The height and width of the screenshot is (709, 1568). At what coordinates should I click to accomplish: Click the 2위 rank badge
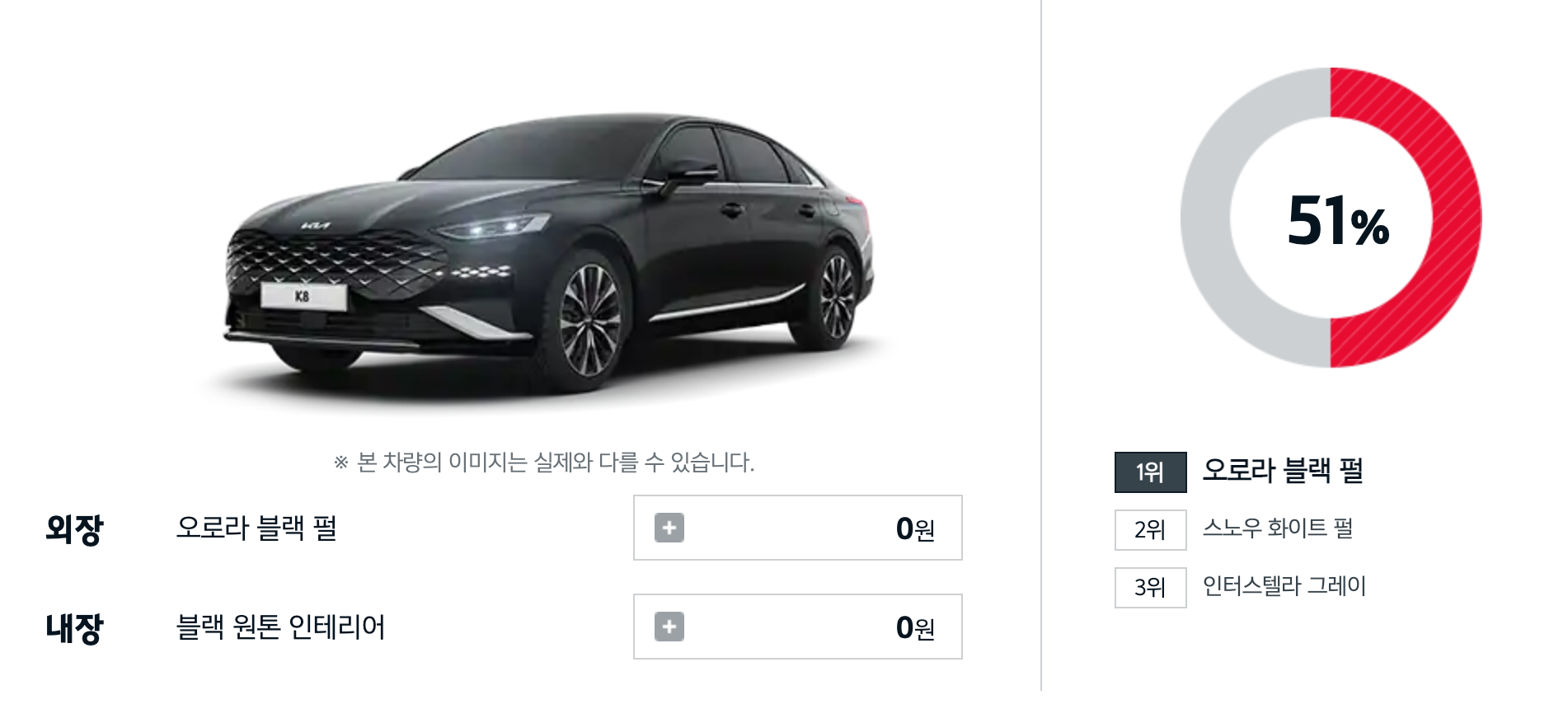click(x=1150, y=529)
